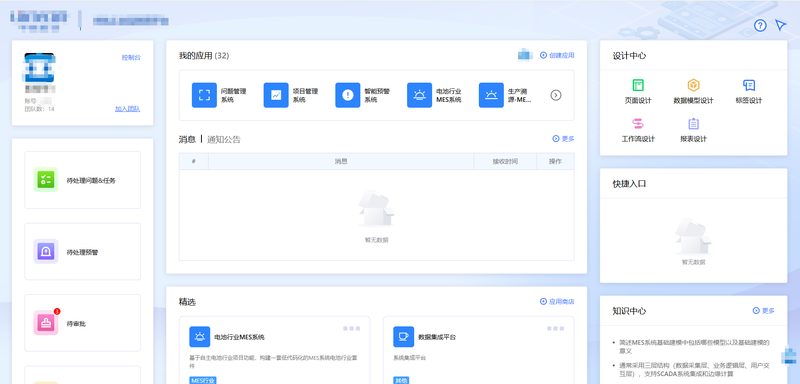The height and width of the screenshot is (384, 800).
Task: Open 待处理问题&任务 card
Action: 83,180
